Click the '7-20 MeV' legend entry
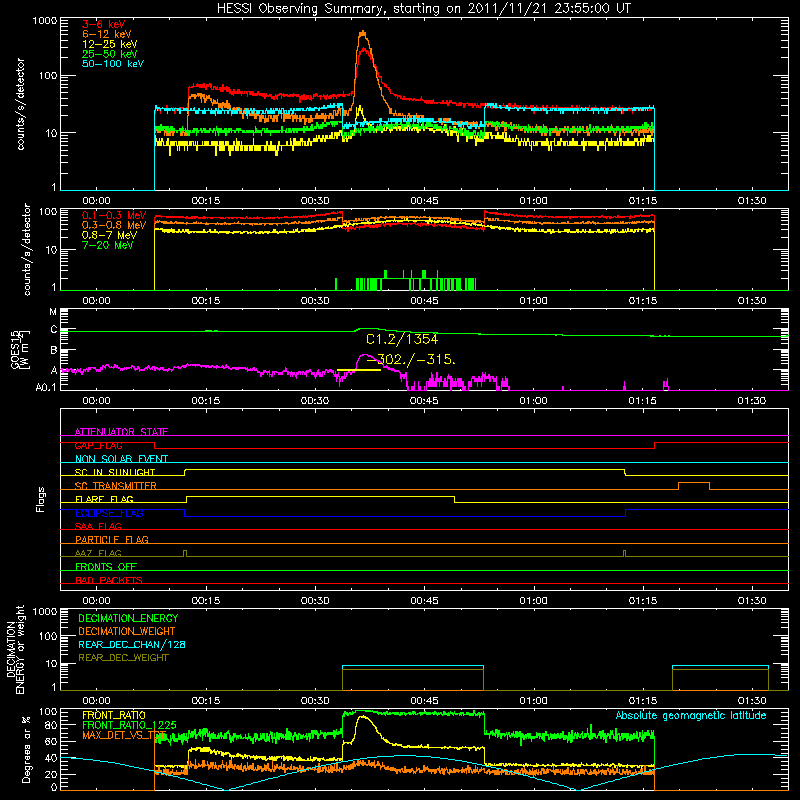The height and width of the screenshot is (800, 800). point(108,245)
